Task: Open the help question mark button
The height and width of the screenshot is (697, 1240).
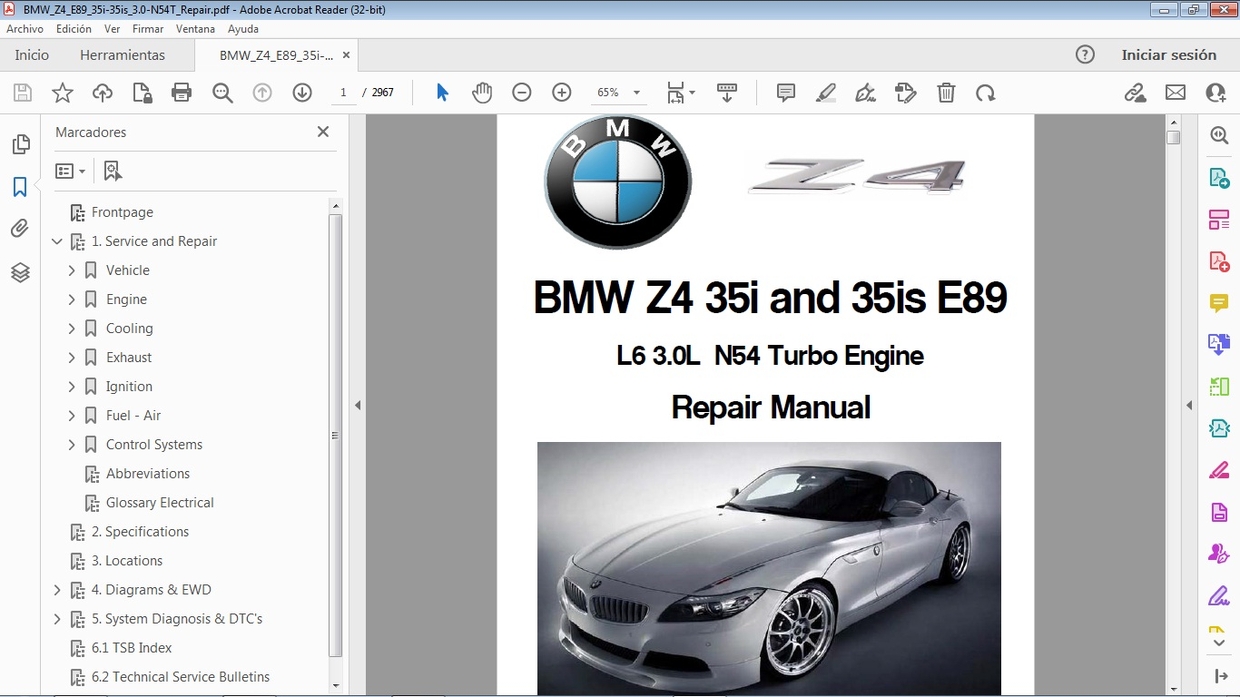Action: (x=1085, y=55)
